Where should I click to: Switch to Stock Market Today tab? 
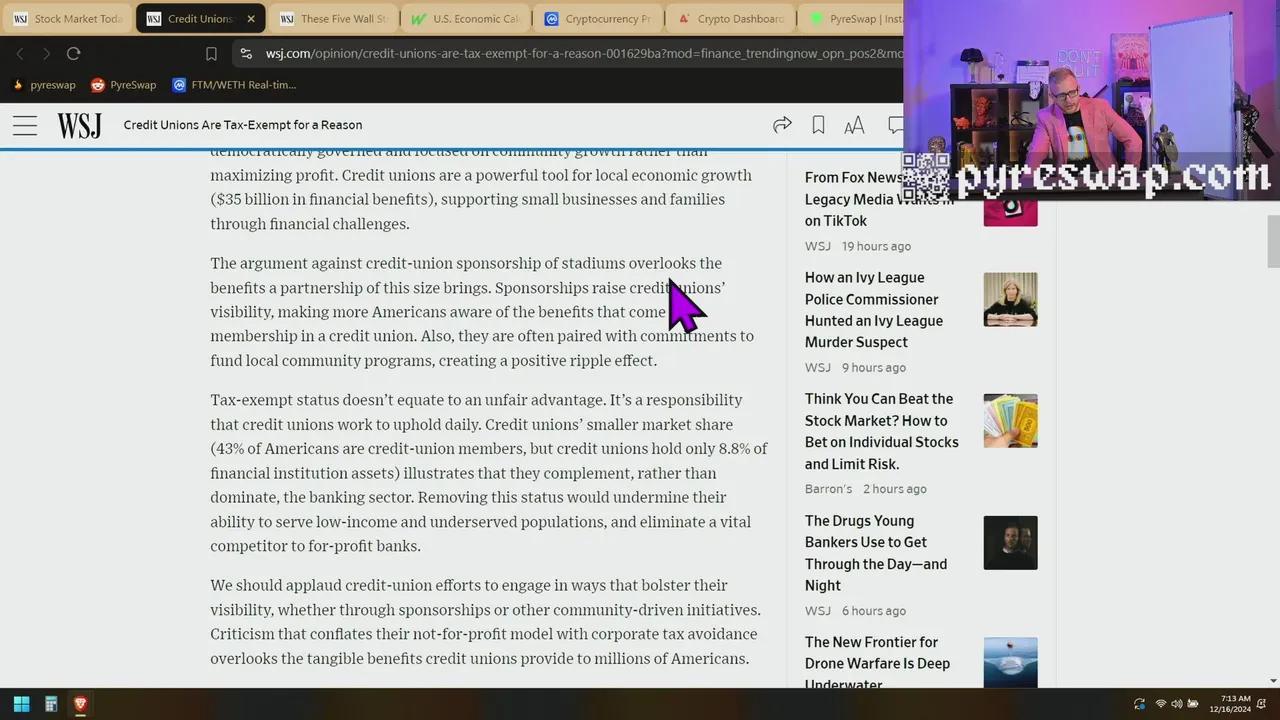(x=68, y=19)
